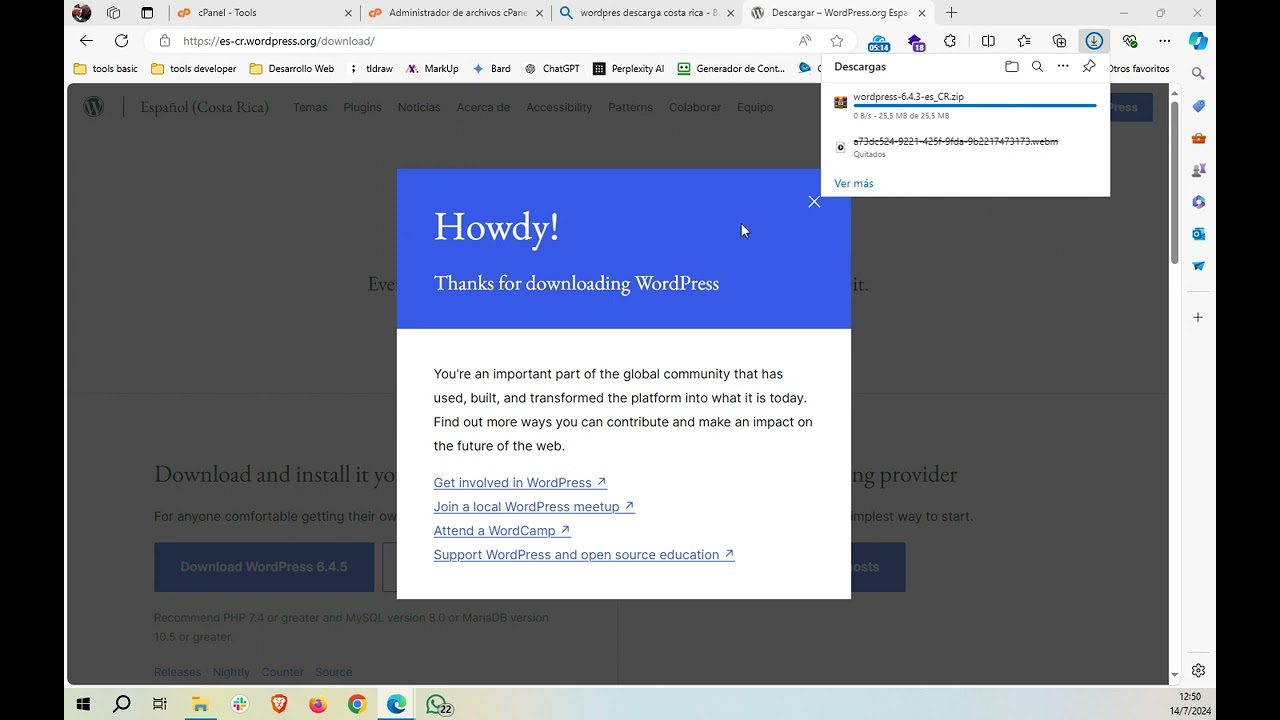Open the Tab actions menu icon
This screenshot has width=1280, height=720.
[147, 13]
